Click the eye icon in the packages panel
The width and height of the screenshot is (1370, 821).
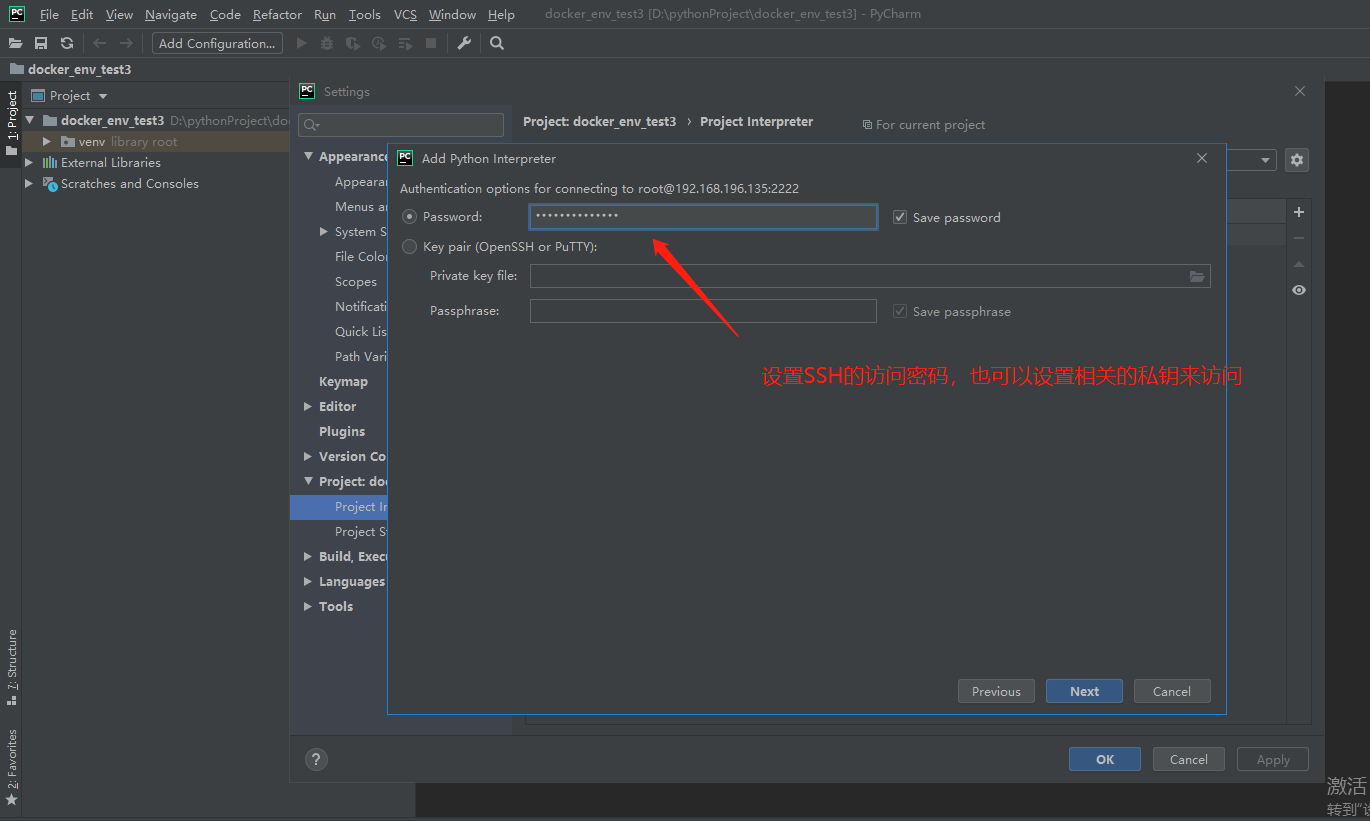[x=1298, y=290]
